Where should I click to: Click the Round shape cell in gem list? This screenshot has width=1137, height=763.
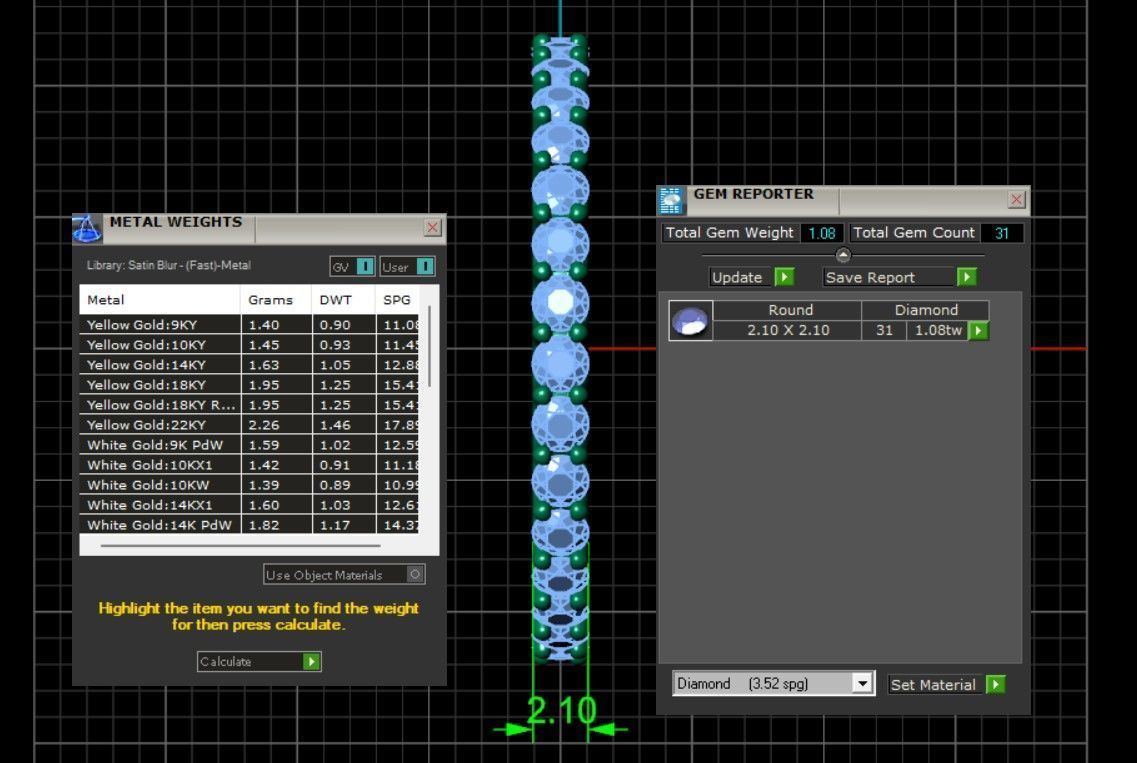[787, 310]
